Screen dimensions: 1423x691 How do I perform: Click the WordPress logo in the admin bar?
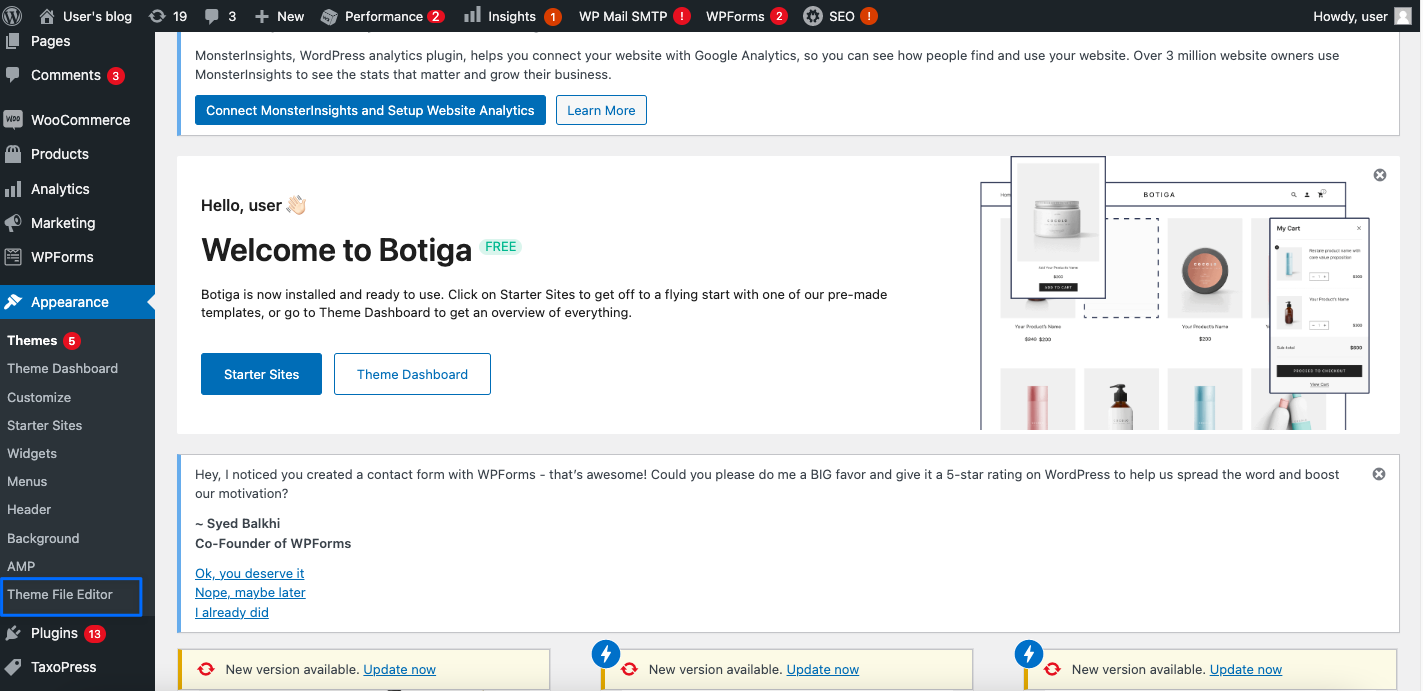click(x=12, y=16)
